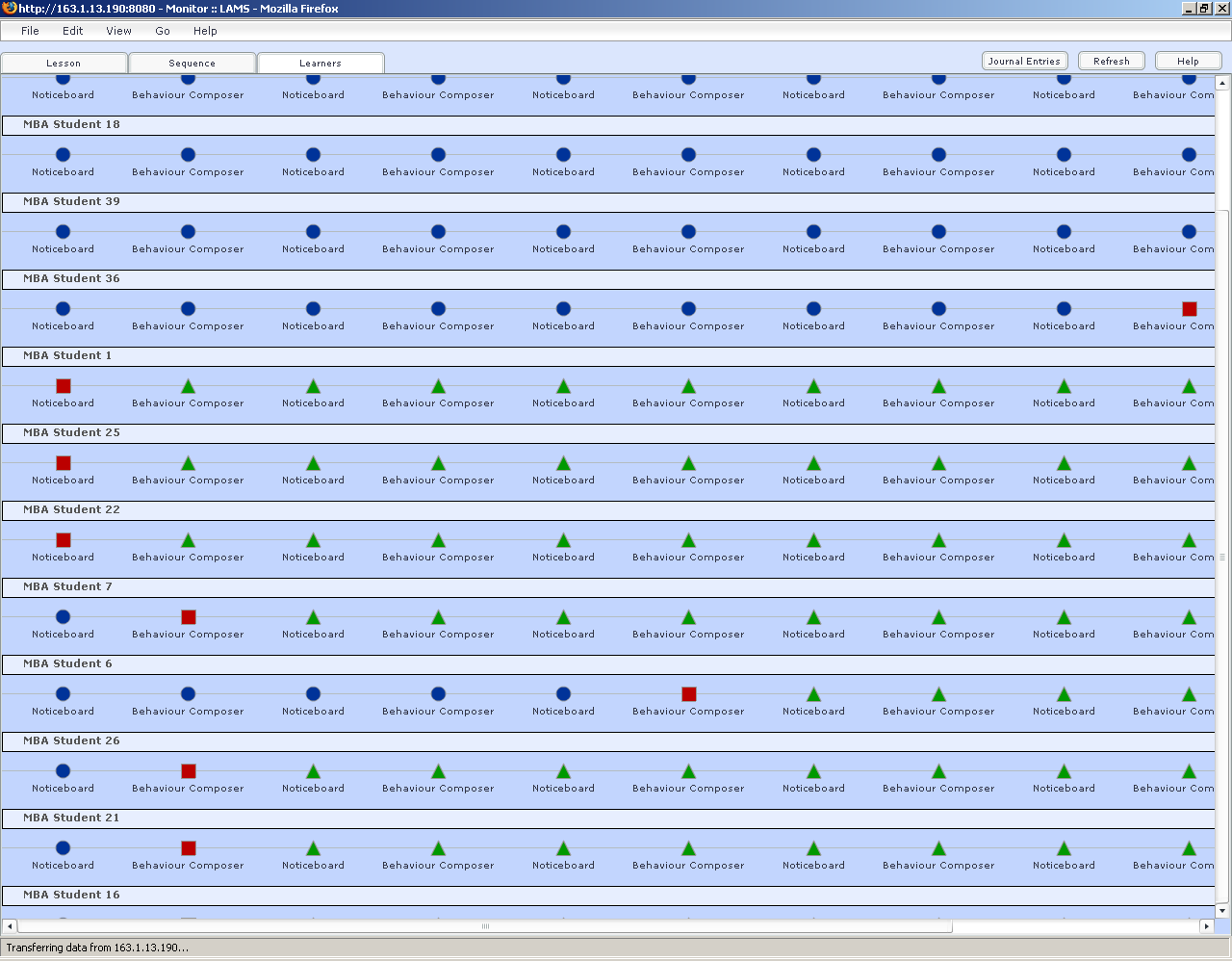Open the red square activity for MBA Student 21
This screenshot has width=1232, height=961.
[189, 848]
